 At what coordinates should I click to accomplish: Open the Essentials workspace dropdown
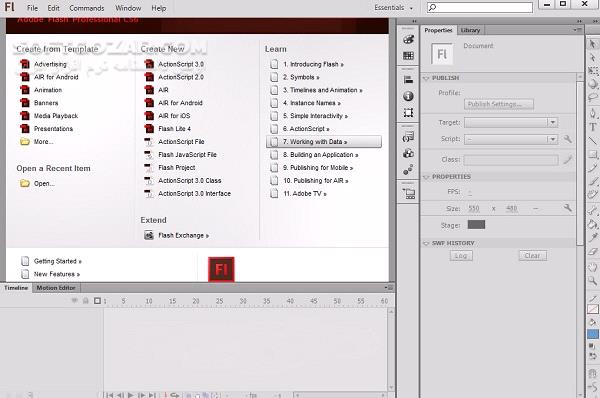tap(393, 8)
